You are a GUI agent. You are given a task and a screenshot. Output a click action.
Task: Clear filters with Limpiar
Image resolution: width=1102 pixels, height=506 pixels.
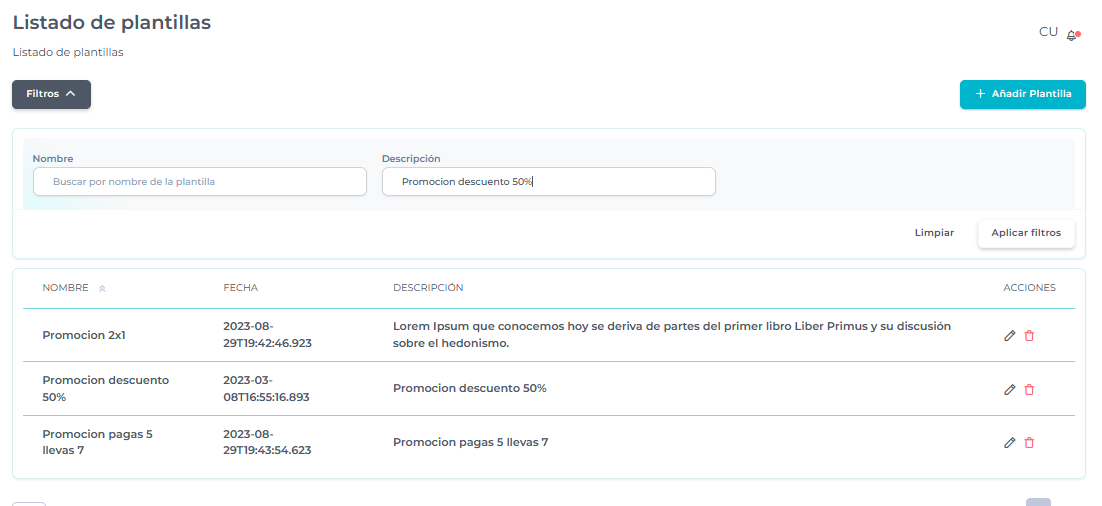pos(934,233)
